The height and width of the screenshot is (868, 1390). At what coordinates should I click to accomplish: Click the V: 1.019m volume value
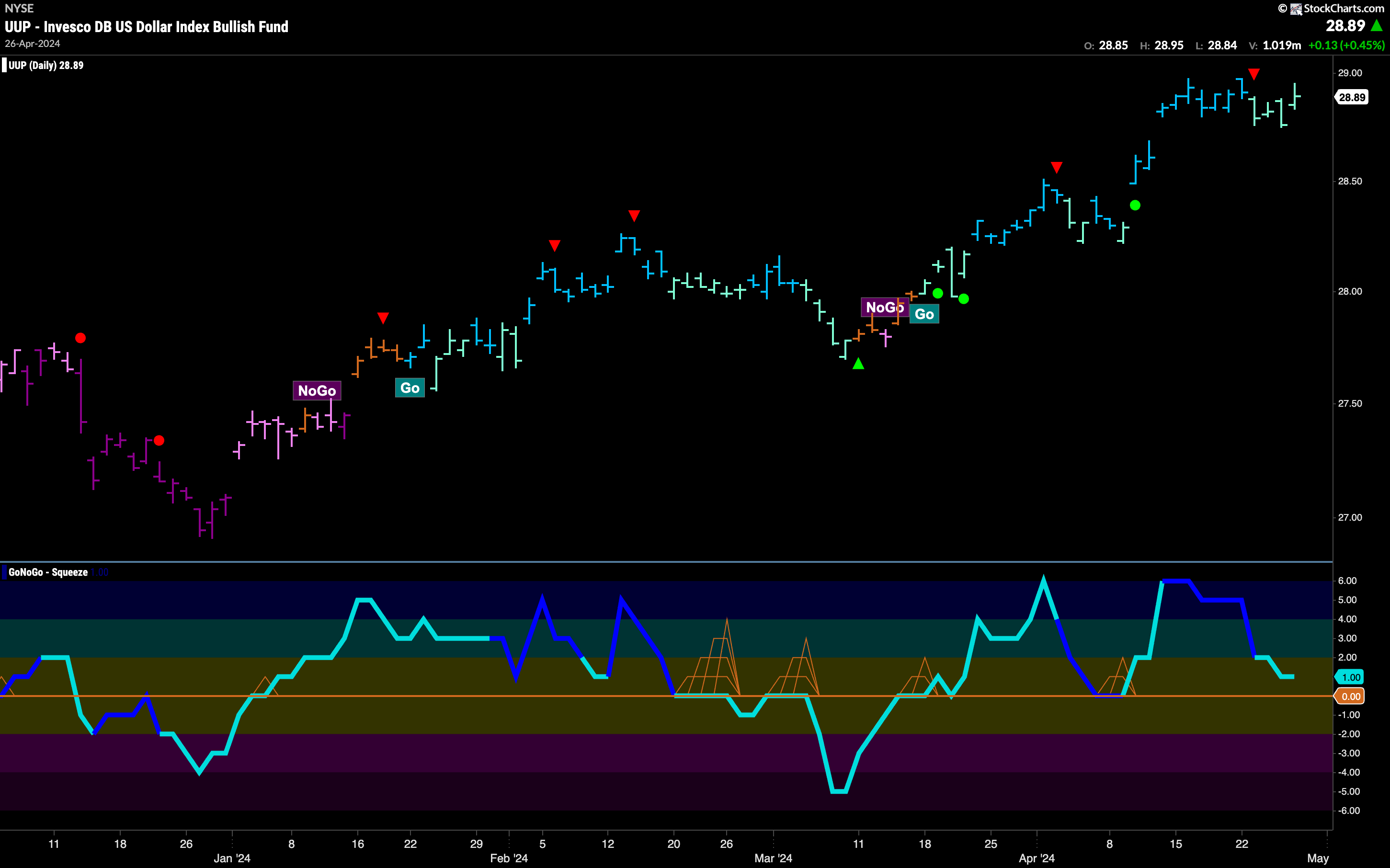(x=1275, y=46)
